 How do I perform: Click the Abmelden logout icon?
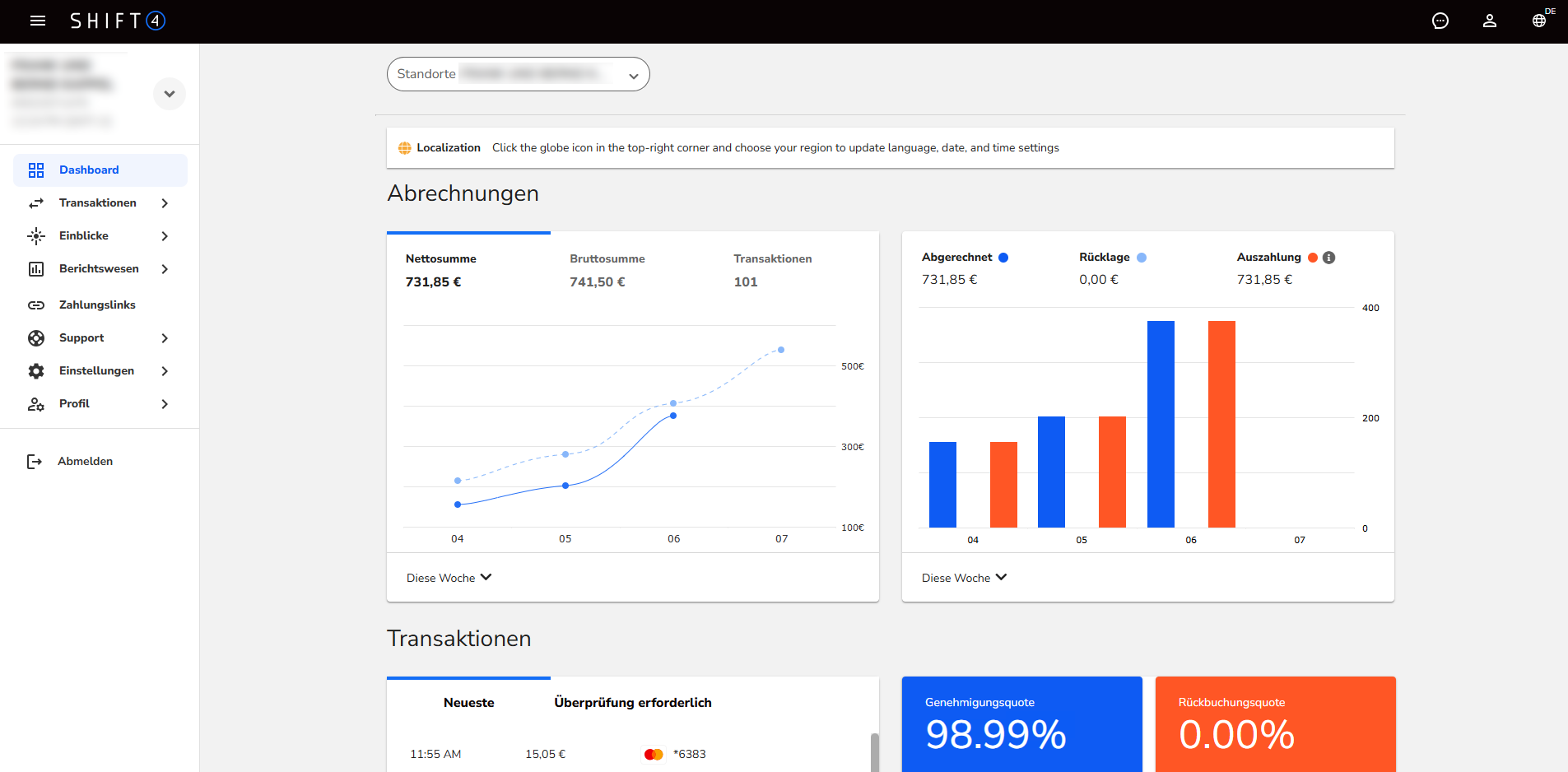click(35, 462)
